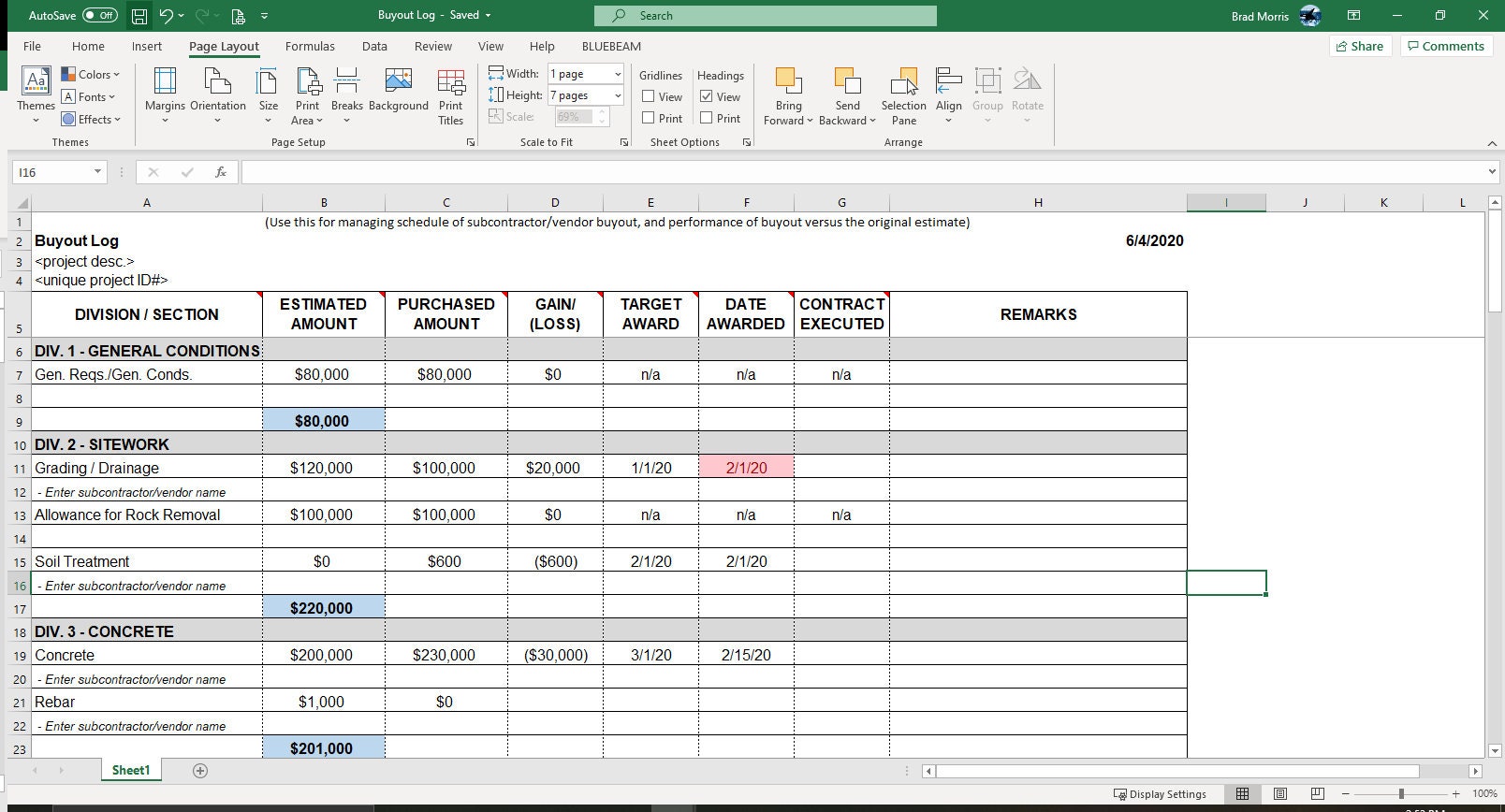Viewport: 1505px width, 812px height.
Task: Open the page Size menu
Action: point(269,95)
